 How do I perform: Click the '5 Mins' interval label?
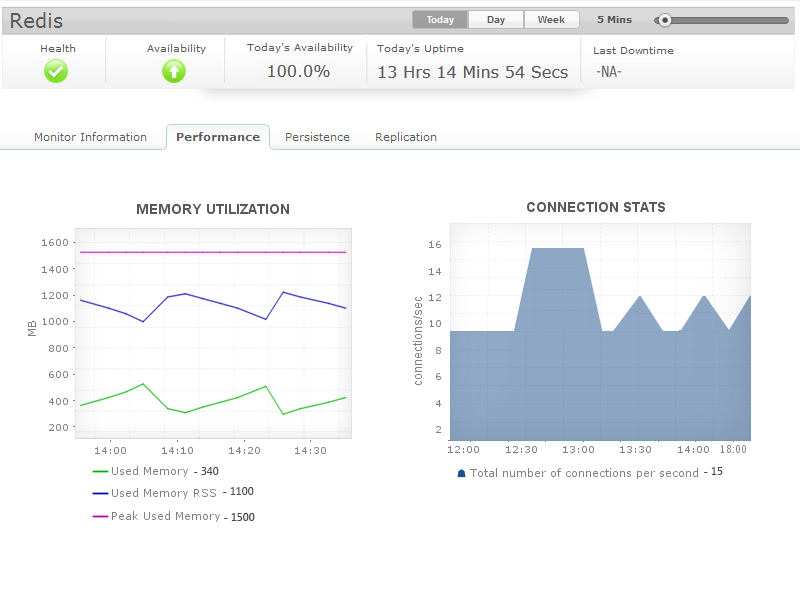pos(614,20)
